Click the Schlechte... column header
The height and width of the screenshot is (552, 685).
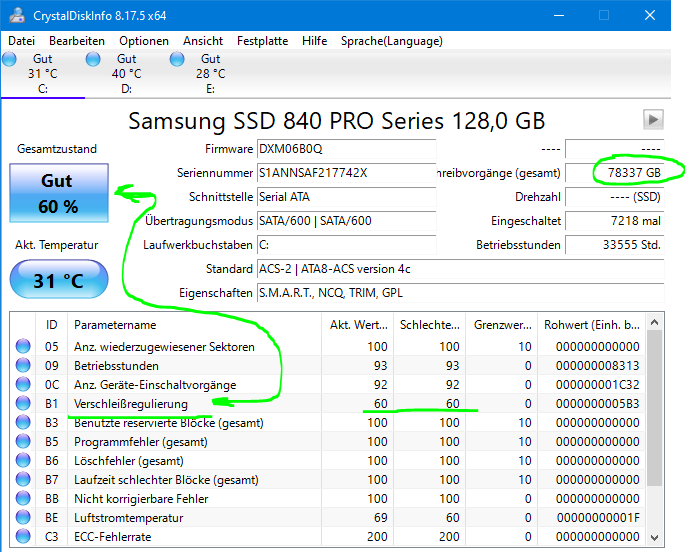coord(429,325)
